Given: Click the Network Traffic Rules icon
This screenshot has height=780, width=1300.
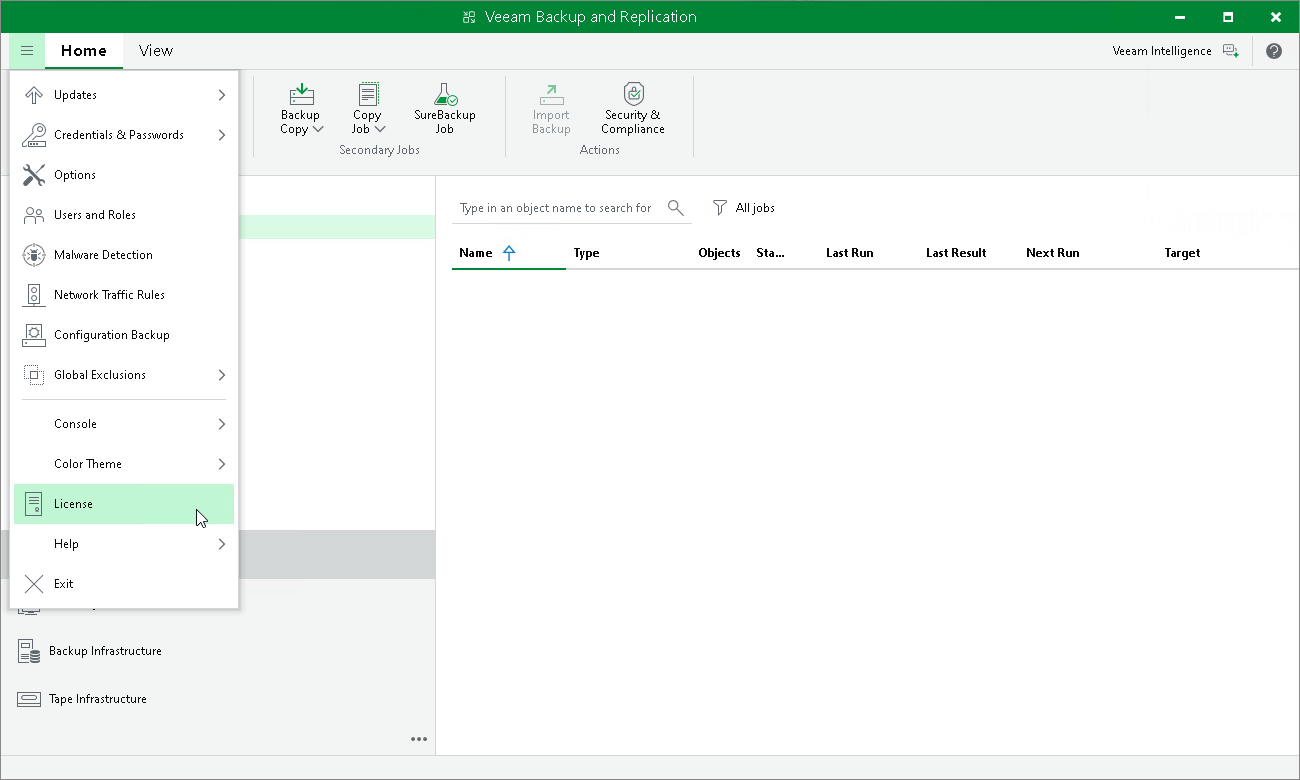Looking at the screenshot, I should [34, 295].
